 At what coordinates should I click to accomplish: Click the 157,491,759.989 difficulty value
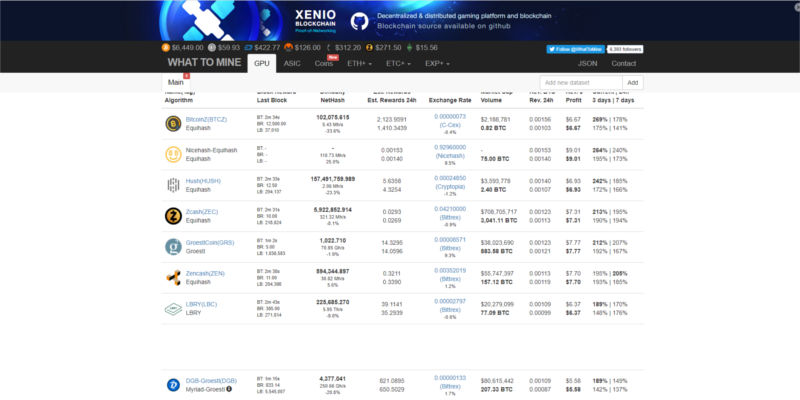click(x=333, y=179)
